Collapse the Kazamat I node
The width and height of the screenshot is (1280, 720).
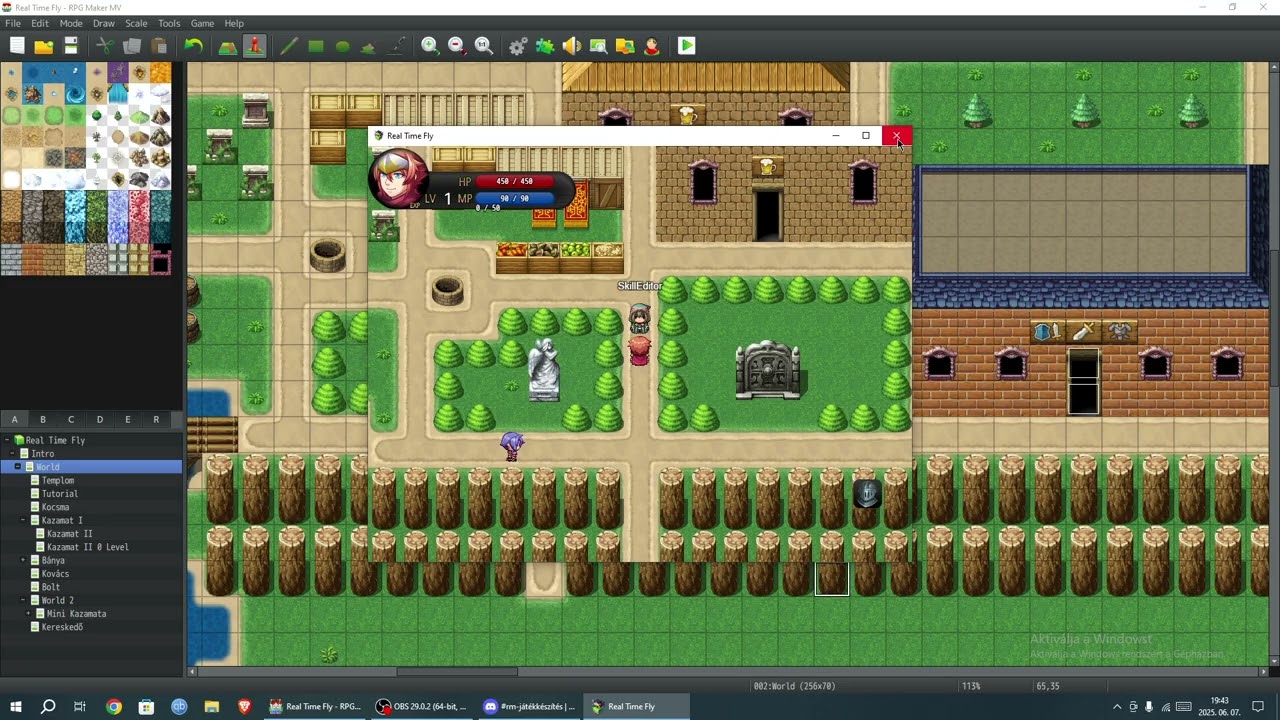point(23,521)
